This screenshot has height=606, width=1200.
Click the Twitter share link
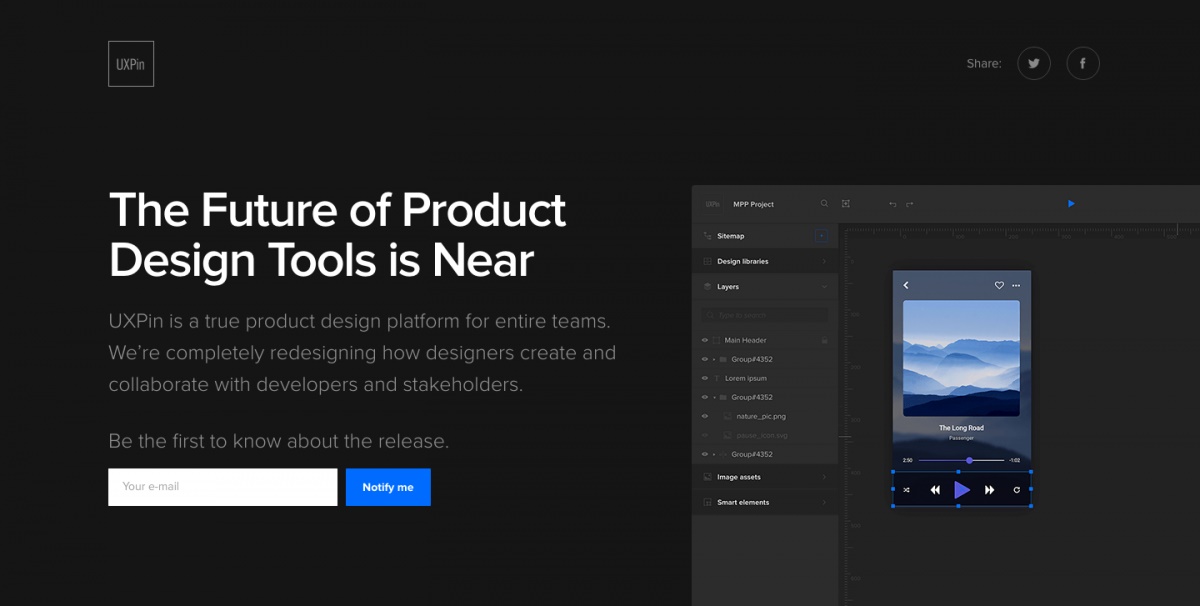tap(1033, 63)
